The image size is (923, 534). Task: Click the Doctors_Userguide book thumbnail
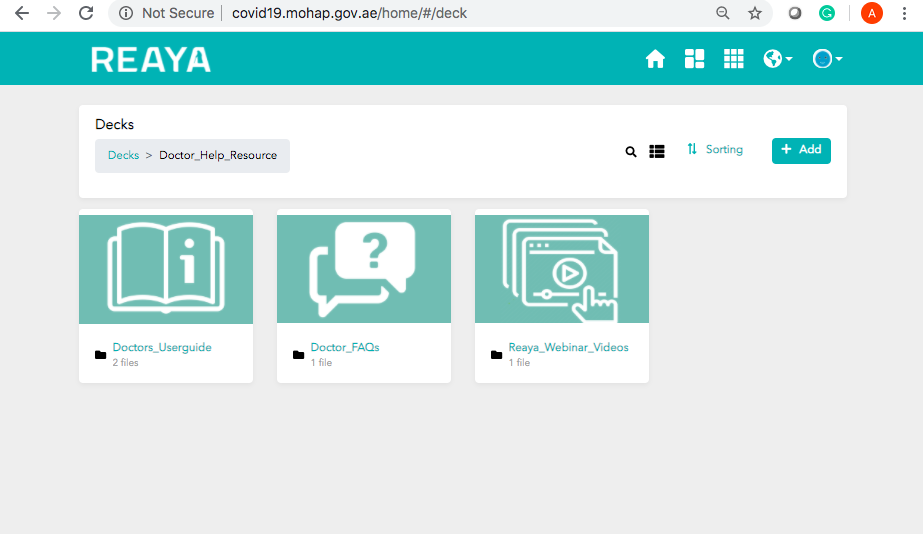[166, 268]
